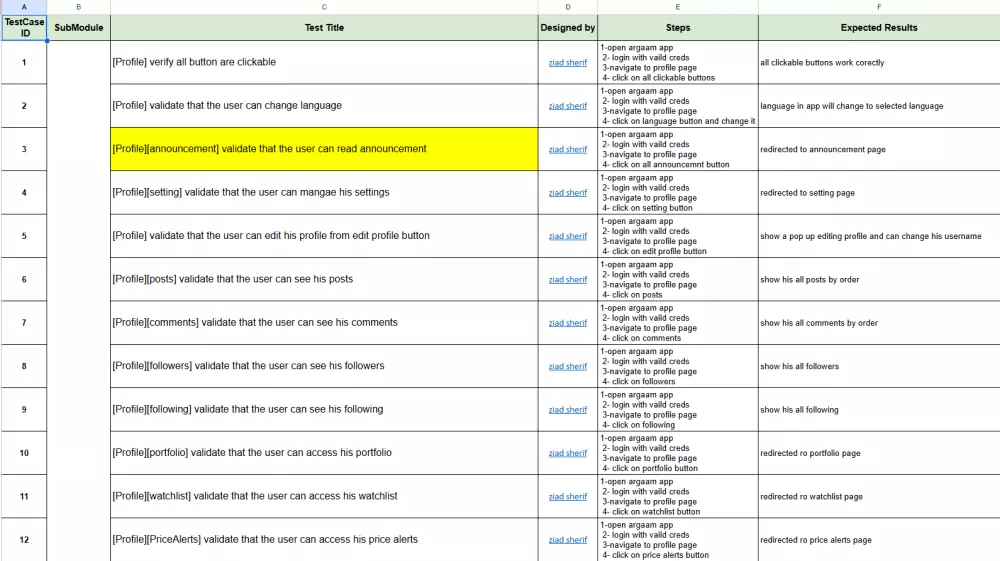The width and height of the screenshot is (1000, 561).
Task: Select the yellow highlighted announcement test title
Action: click(x=324, y=149)
